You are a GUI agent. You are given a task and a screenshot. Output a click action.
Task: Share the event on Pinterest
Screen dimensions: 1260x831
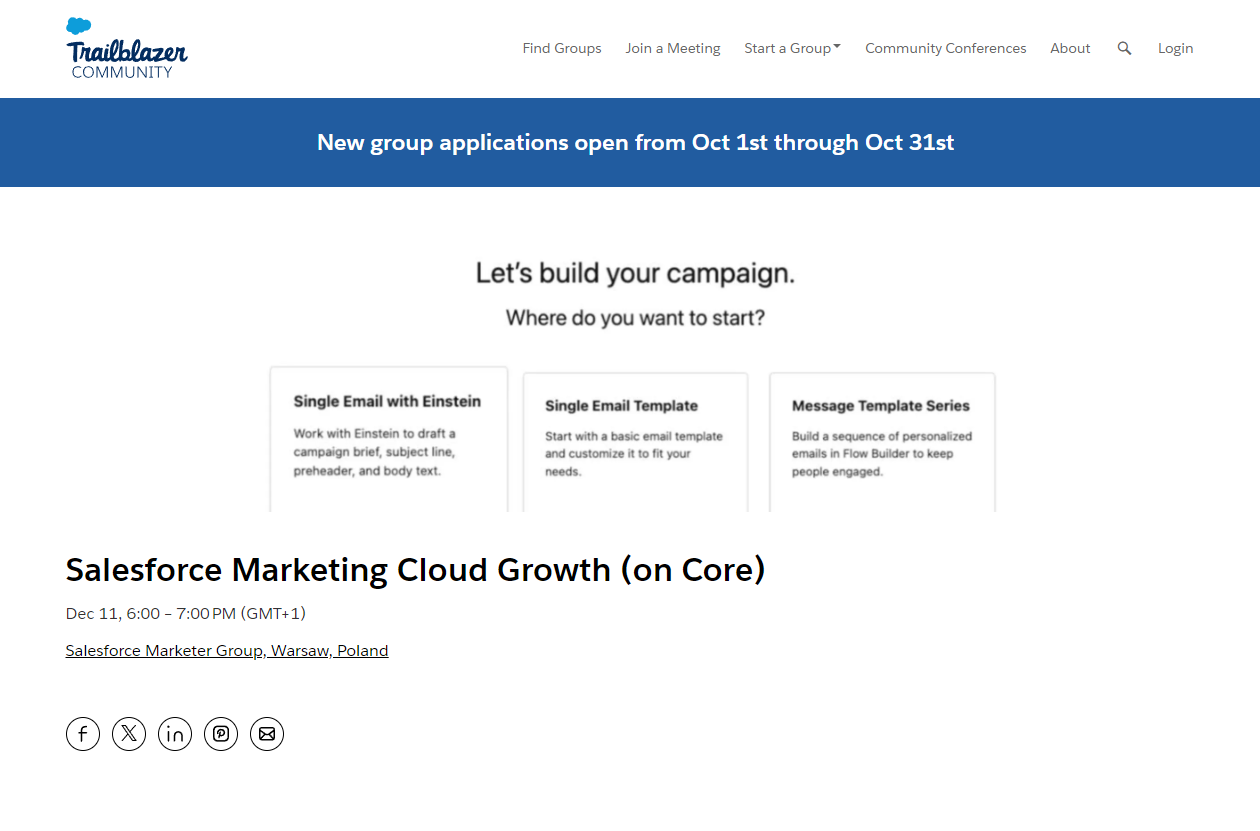(221, 734)
